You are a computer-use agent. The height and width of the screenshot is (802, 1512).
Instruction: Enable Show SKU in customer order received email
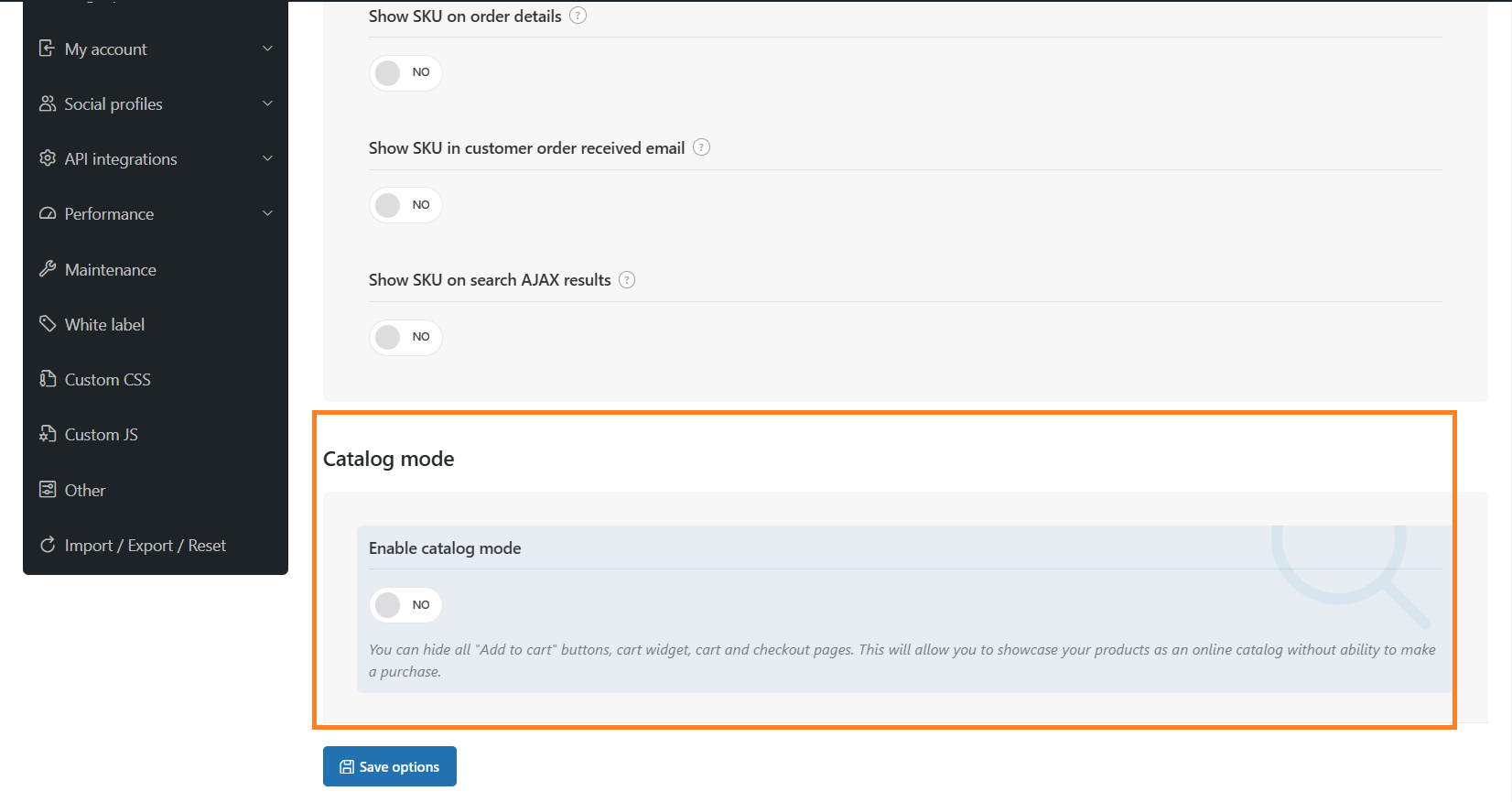coord(405,205)
